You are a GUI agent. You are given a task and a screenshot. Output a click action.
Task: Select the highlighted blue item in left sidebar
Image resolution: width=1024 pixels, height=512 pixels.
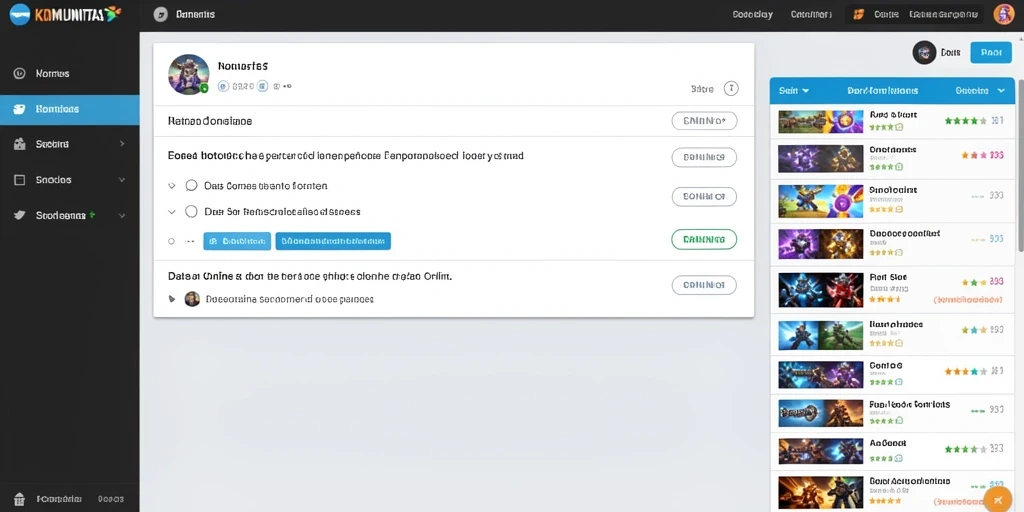[x=70, y=109]
